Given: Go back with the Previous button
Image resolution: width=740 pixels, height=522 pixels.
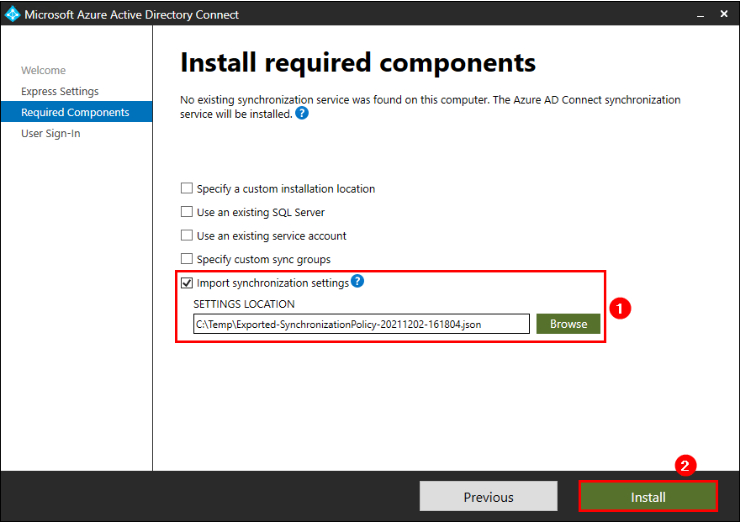Looking at the screenshot, I should coord(488,497).
